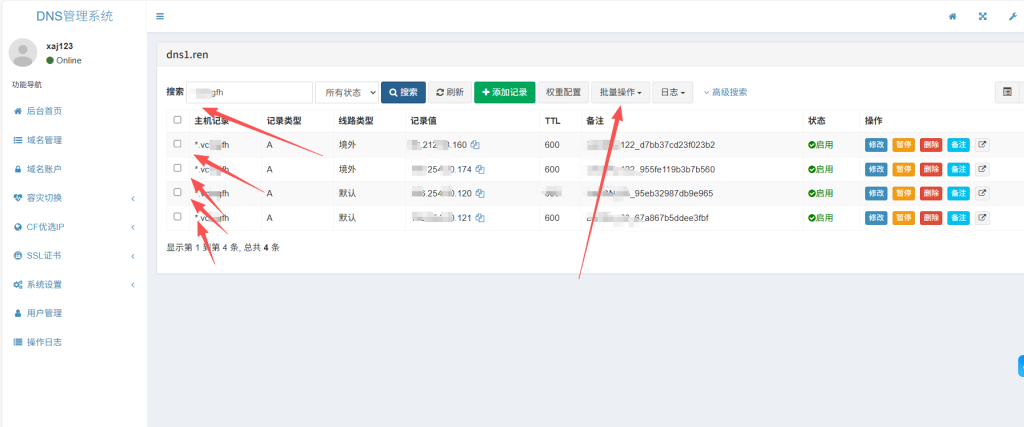Expand the SSL证书 sidebar menu
Image resolution: width=1024 pixels, height=427 pixels.
pos(73,256)
